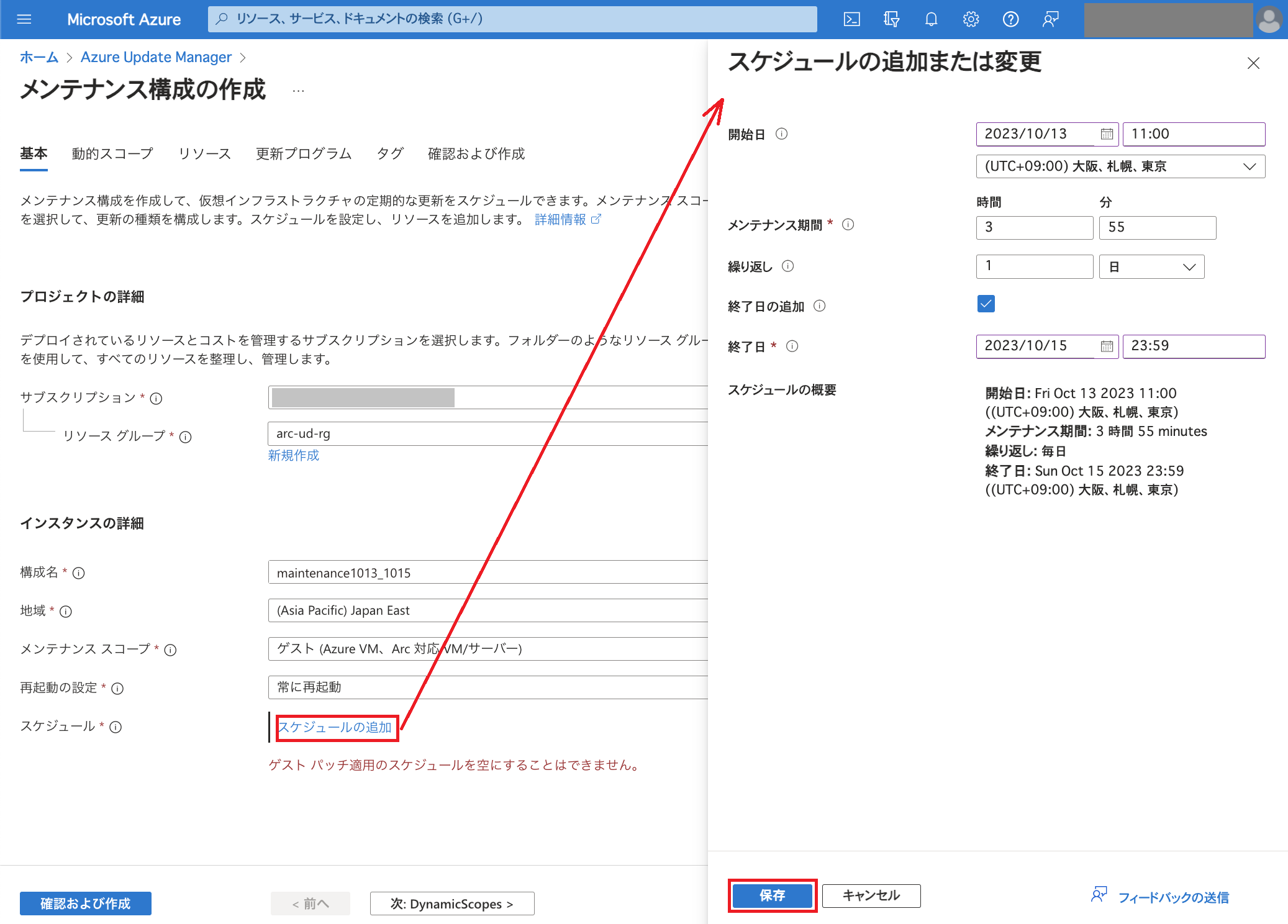
Task: Close the schedule add or change panel
Action: pos(1253,63)
